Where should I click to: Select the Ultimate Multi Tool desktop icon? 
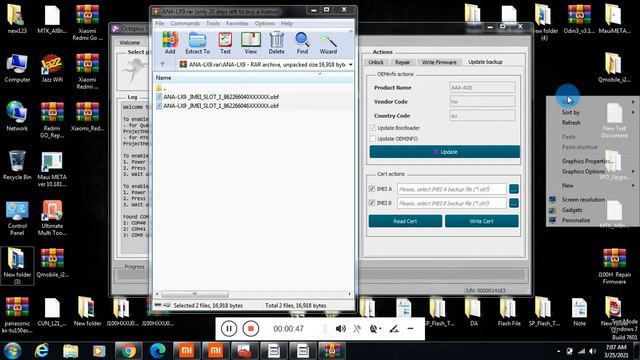pos(52,218)
